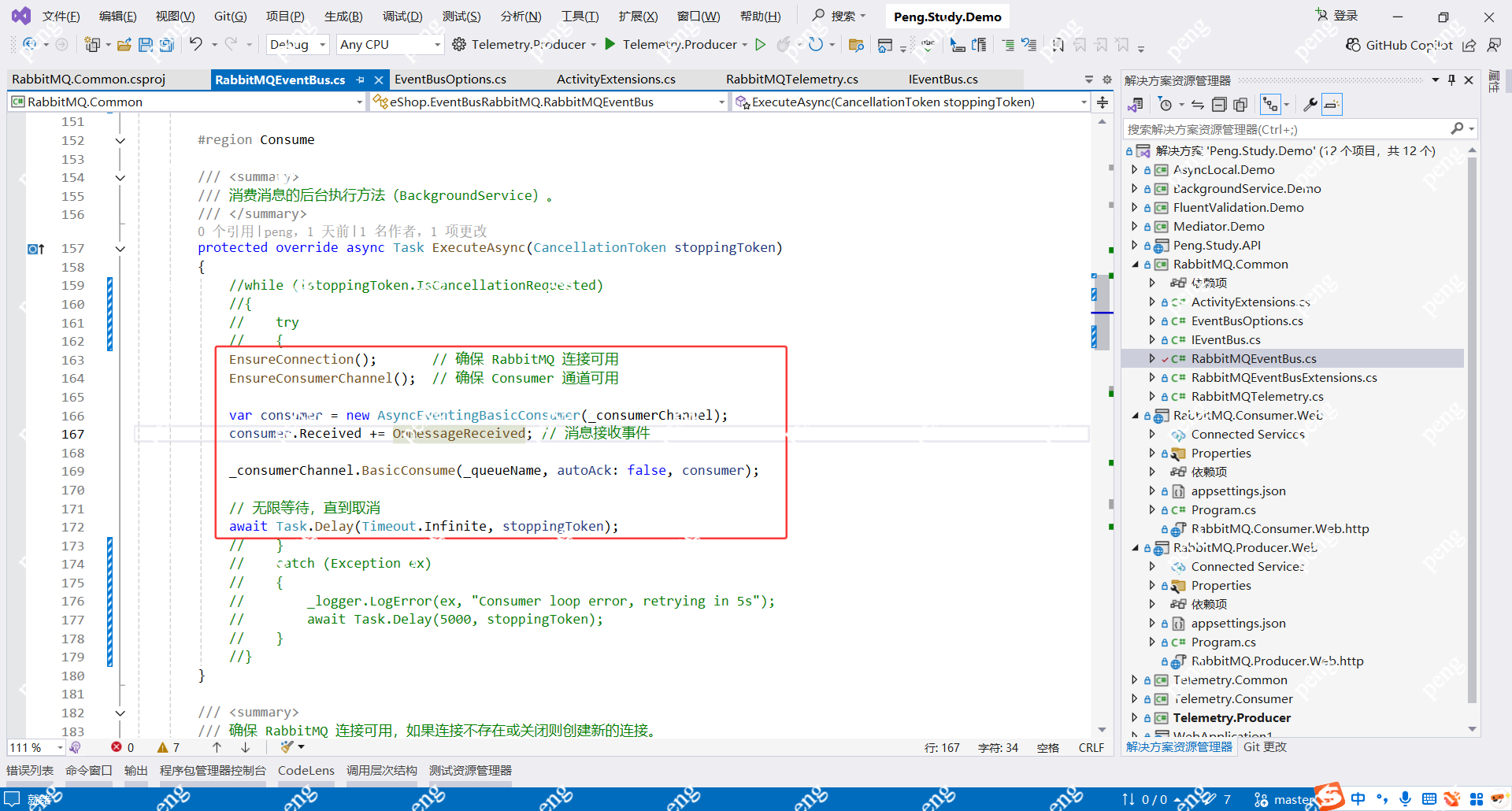Click the CodeLens reference info above ExecuteAsync
Image resolution: width=1512 pixels, height=811 pixels.
pyautogui.click(x=343, y=231)
